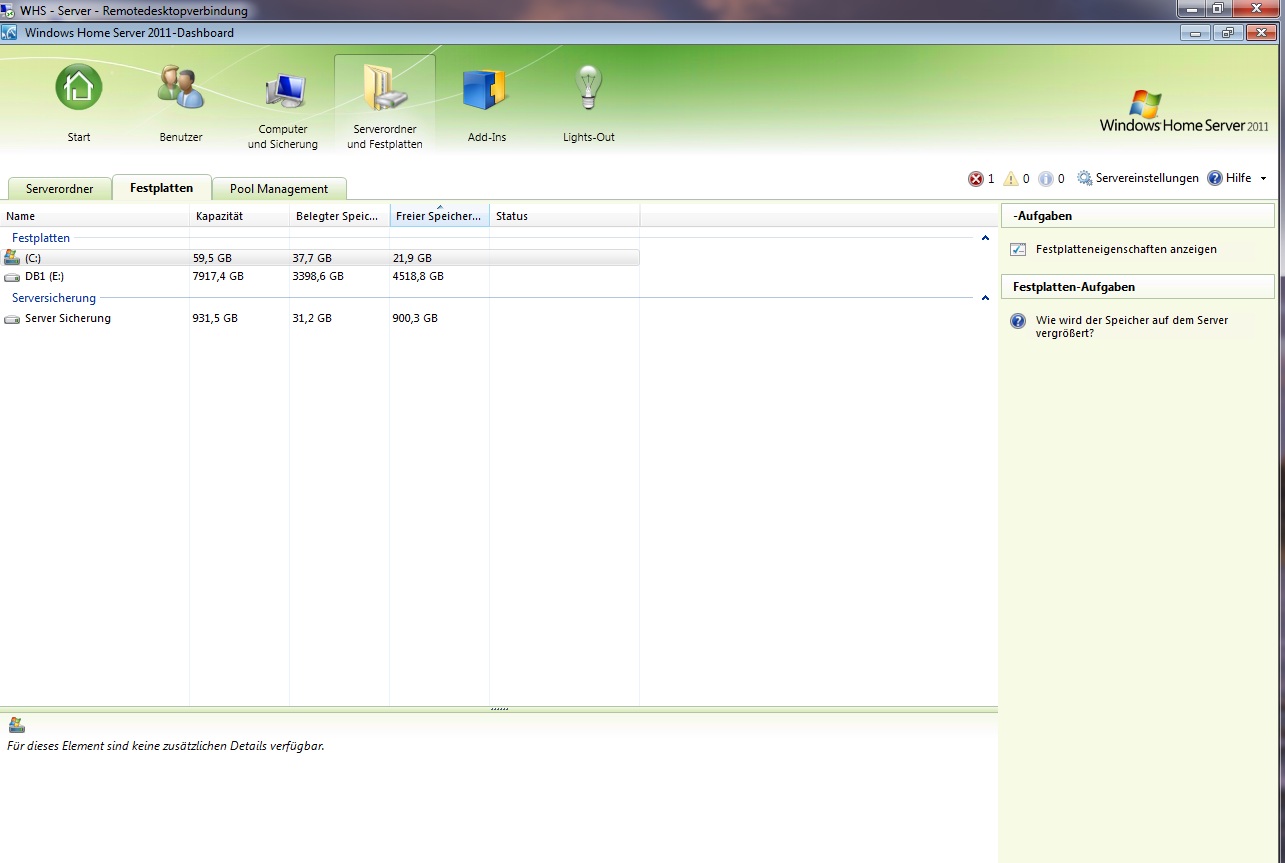Click the Festplatten-Aufgaben panel header

tap(1138, 287)
